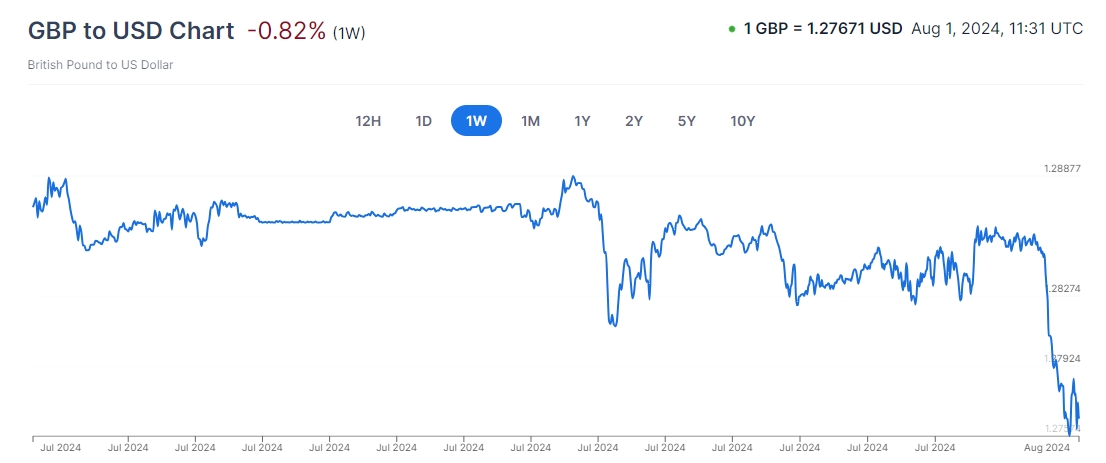1106x463 pixels.
Task: Select the 5Y time period
Action: pyautogui.click(x=686, y=121)
